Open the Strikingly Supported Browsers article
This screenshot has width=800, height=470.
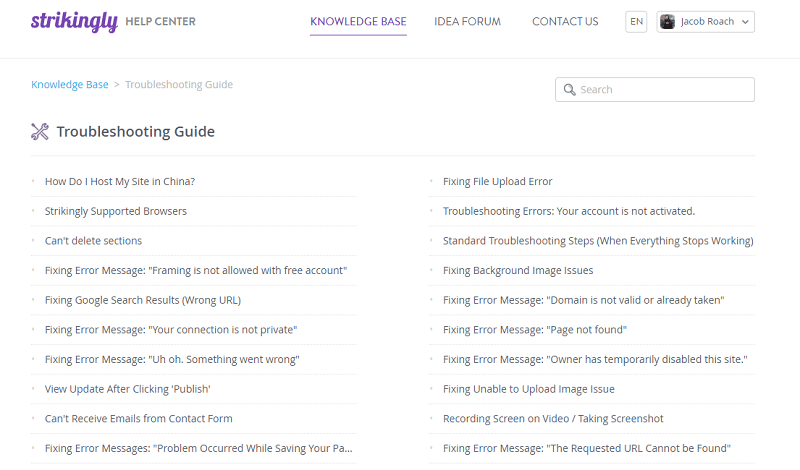116,211
